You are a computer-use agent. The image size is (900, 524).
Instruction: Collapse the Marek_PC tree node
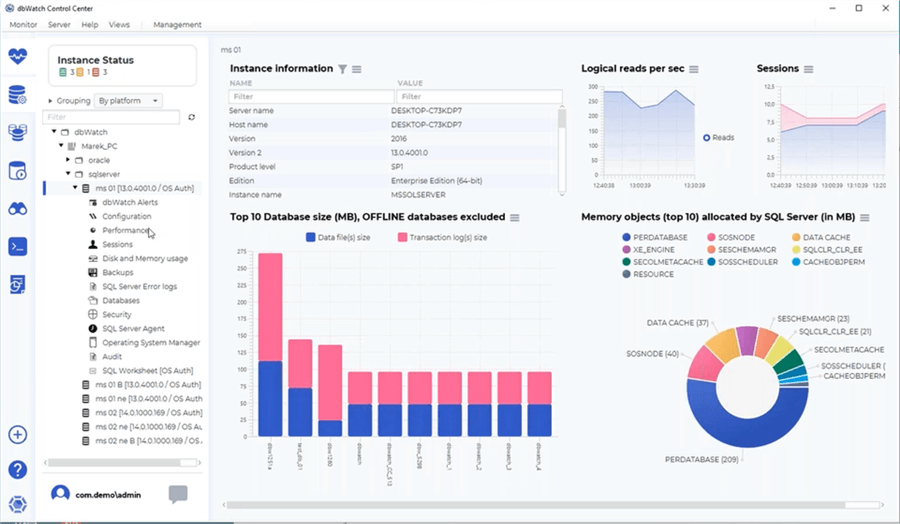click(x=61, y=146)
